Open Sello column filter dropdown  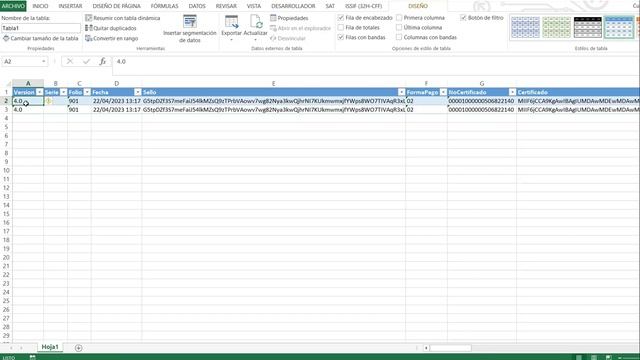(402, 92)
